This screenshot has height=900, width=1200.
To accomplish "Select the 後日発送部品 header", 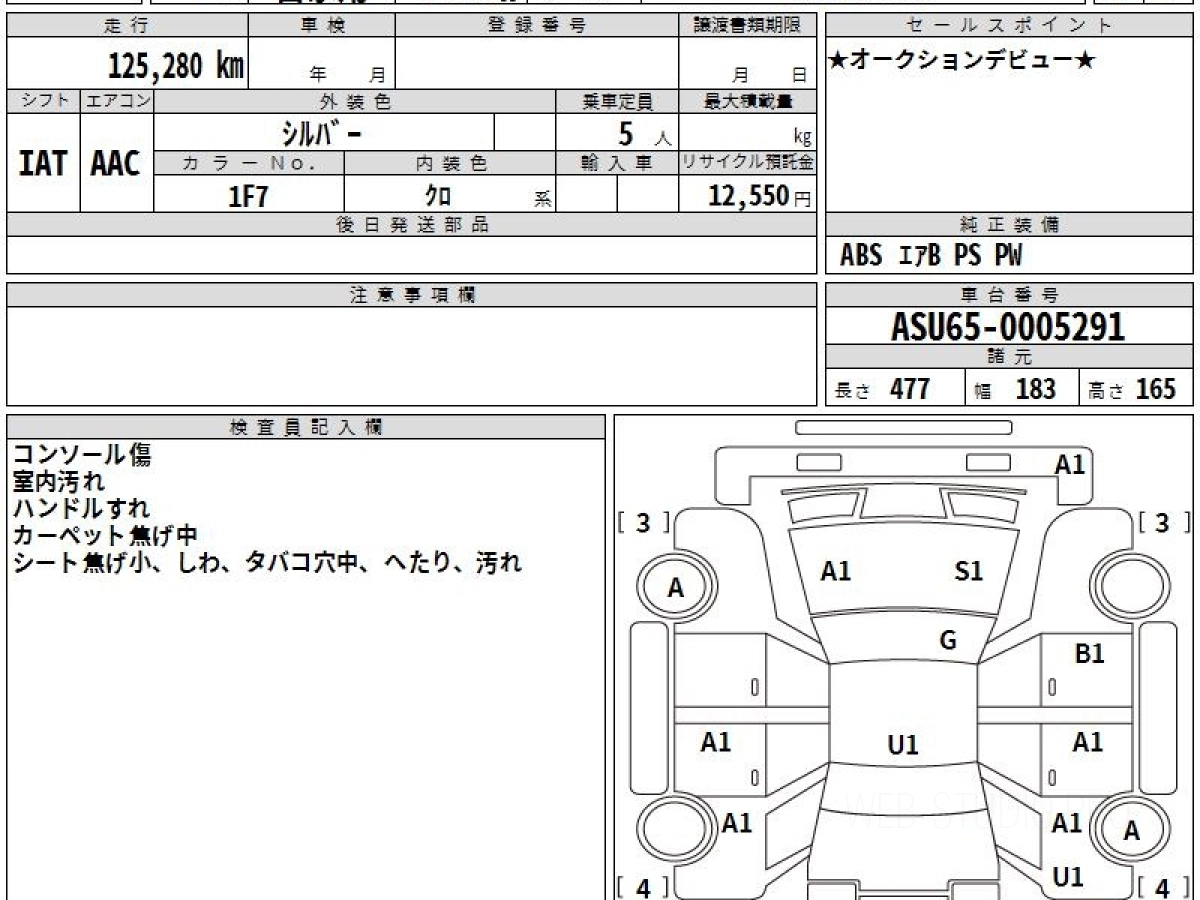I will click(x=412, y=225).
